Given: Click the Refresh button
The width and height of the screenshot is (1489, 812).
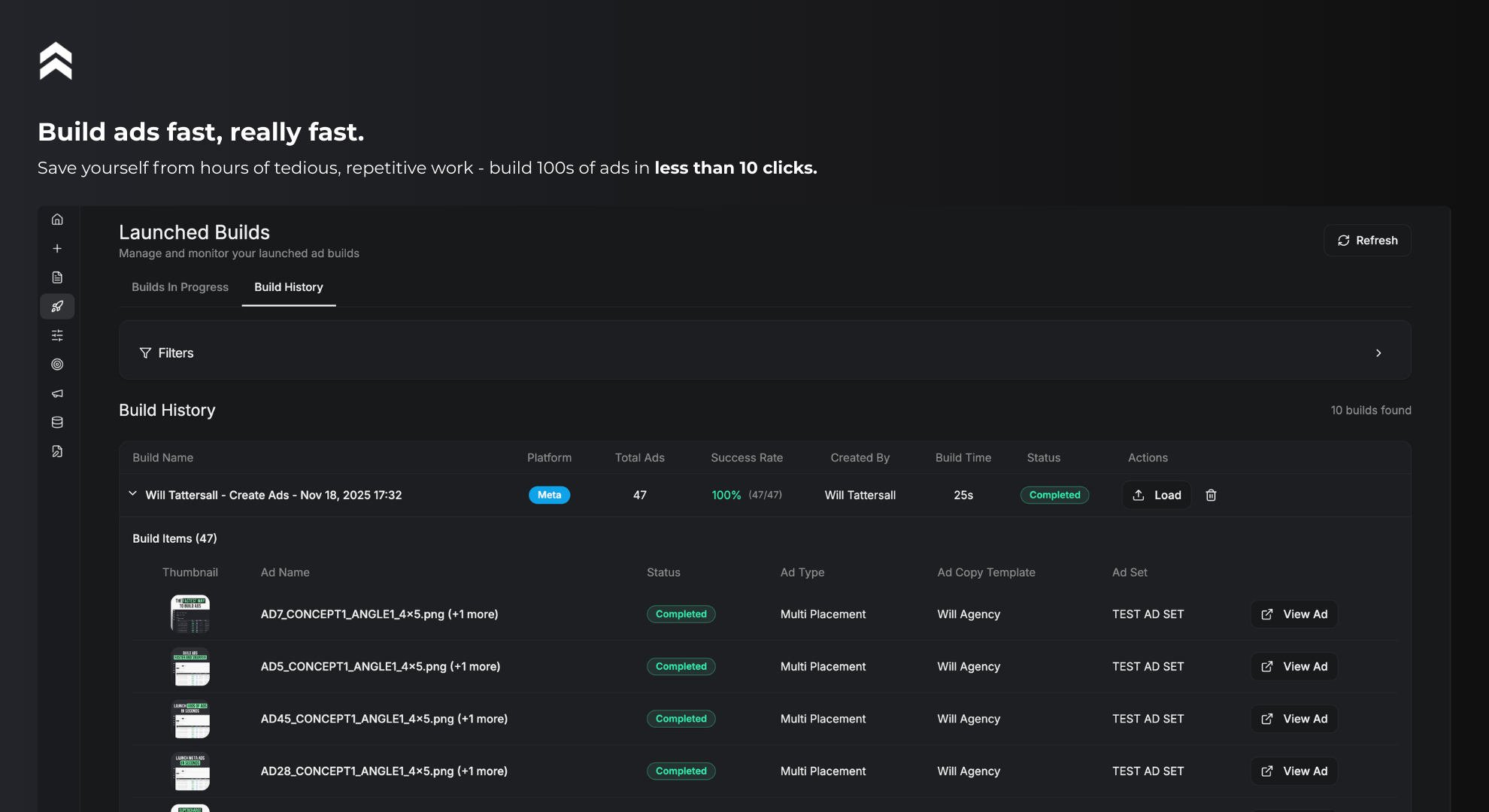Looking at the screenshot, I should [1367, 241].
